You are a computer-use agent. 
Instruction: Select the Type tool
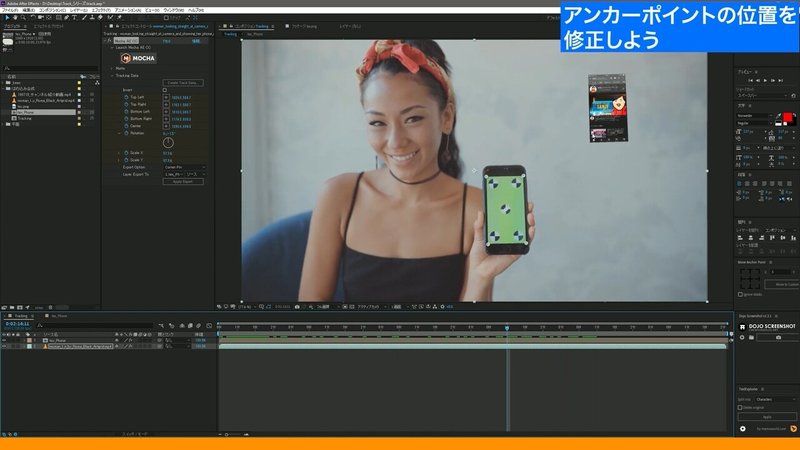coord(74,17)
